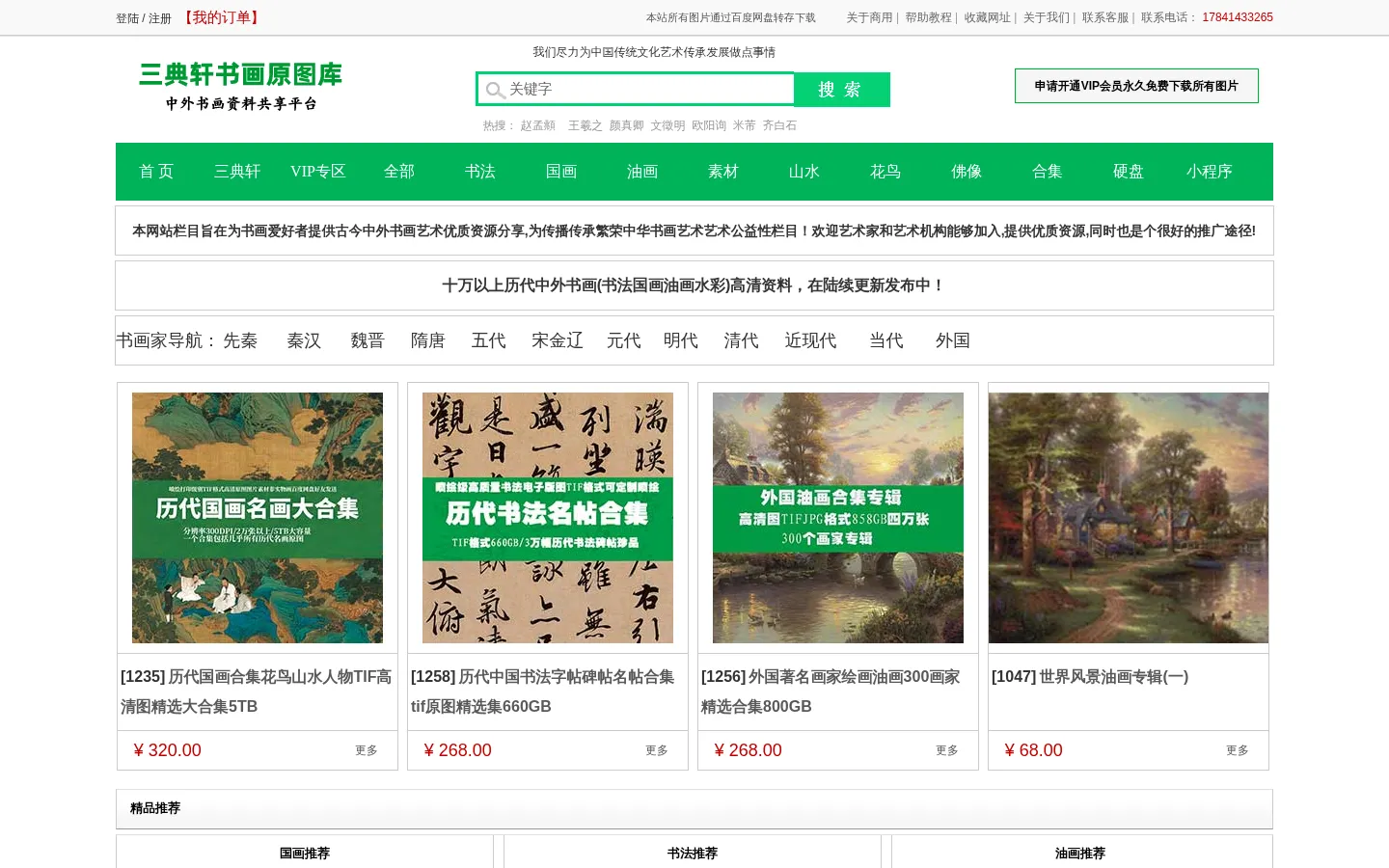The width and height of the screenshot is (1389, 868).
Task: Select 秦汉 in painter navigation
Action: point(304,340)
